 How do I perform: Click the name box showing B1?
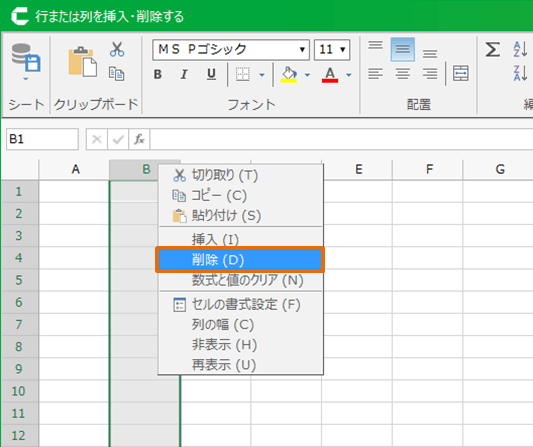[42, 139]
